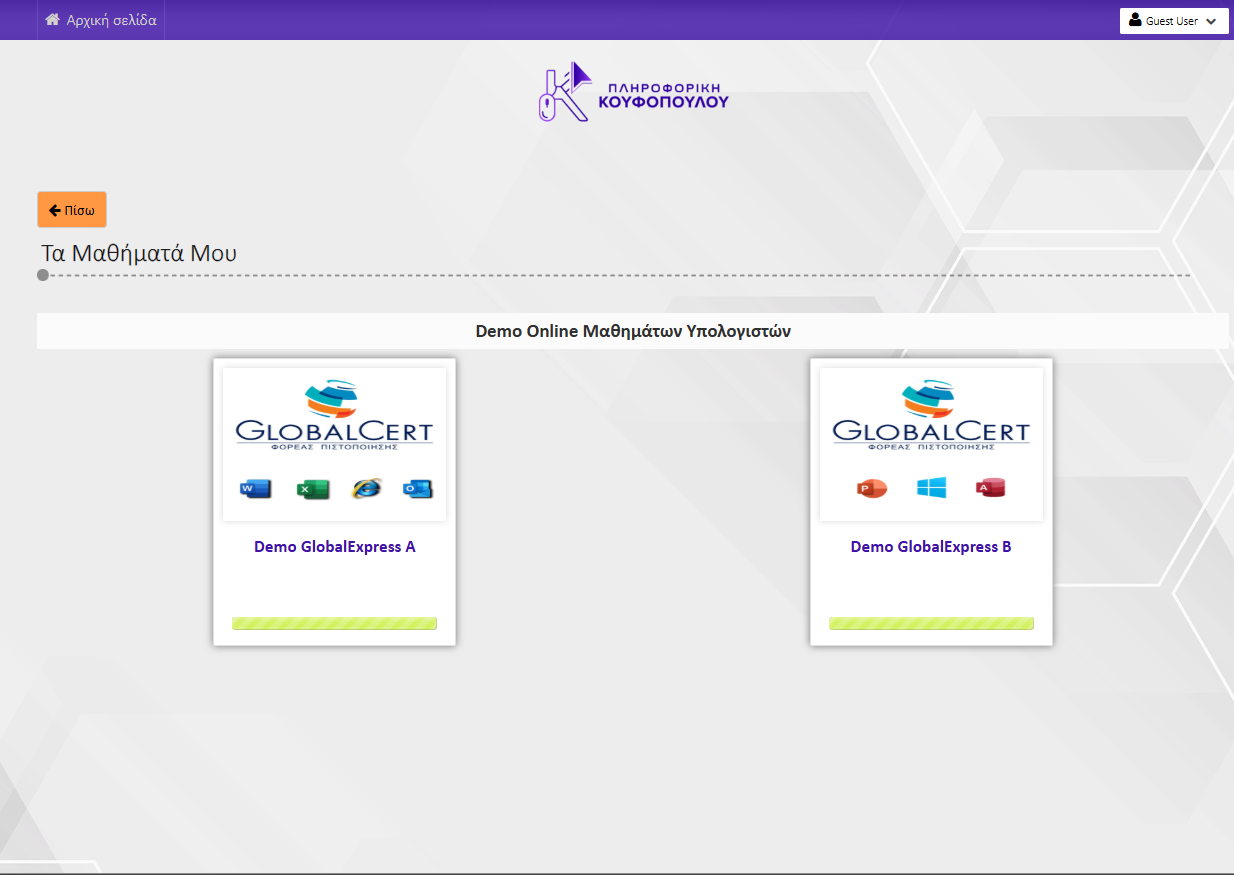
Task: Click the Guest User profile icon
Action: (1135, 20)
